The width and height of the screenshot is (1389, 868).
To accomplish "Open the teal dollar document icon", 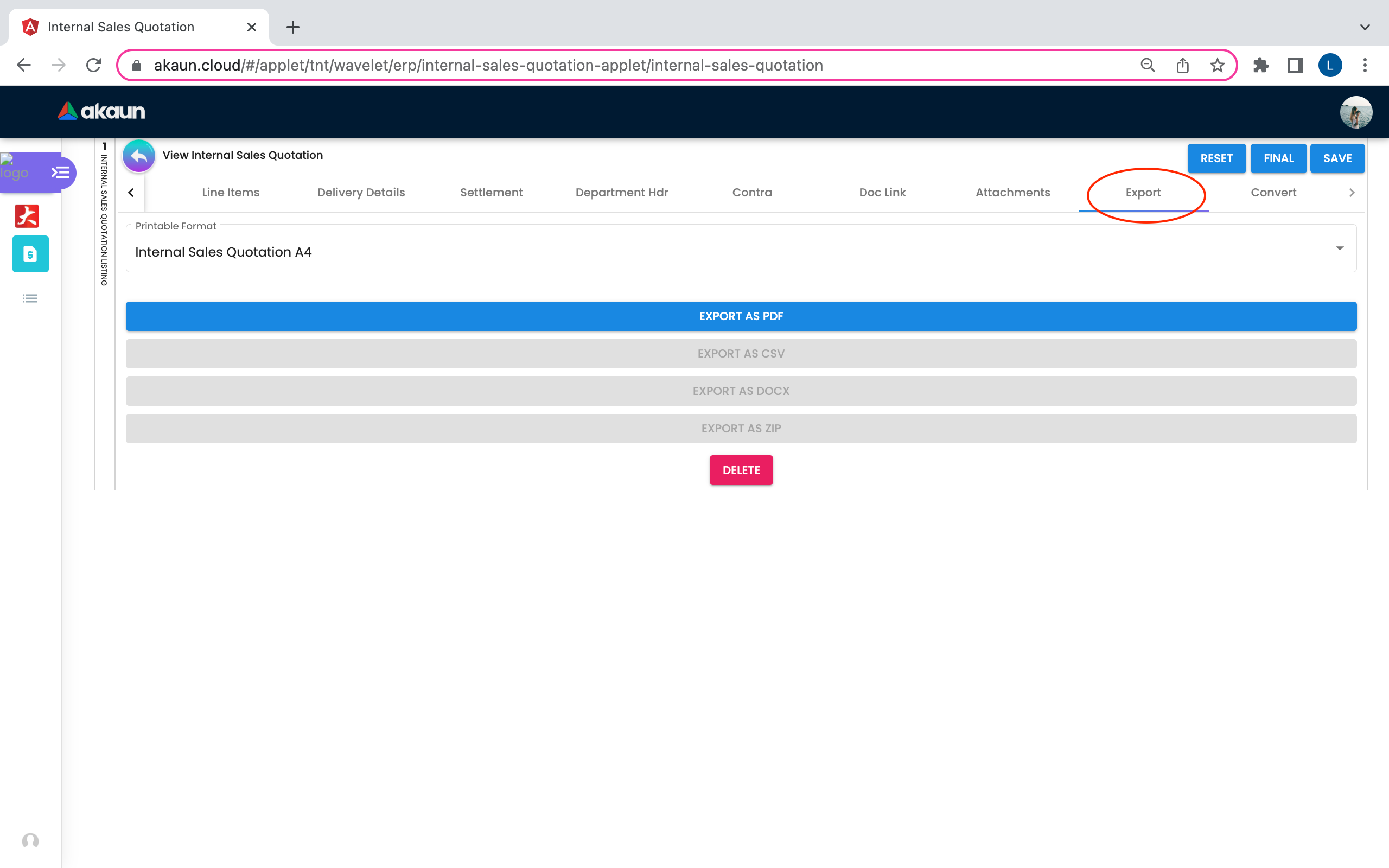I will pyautogui.click(x=30, y=254).
